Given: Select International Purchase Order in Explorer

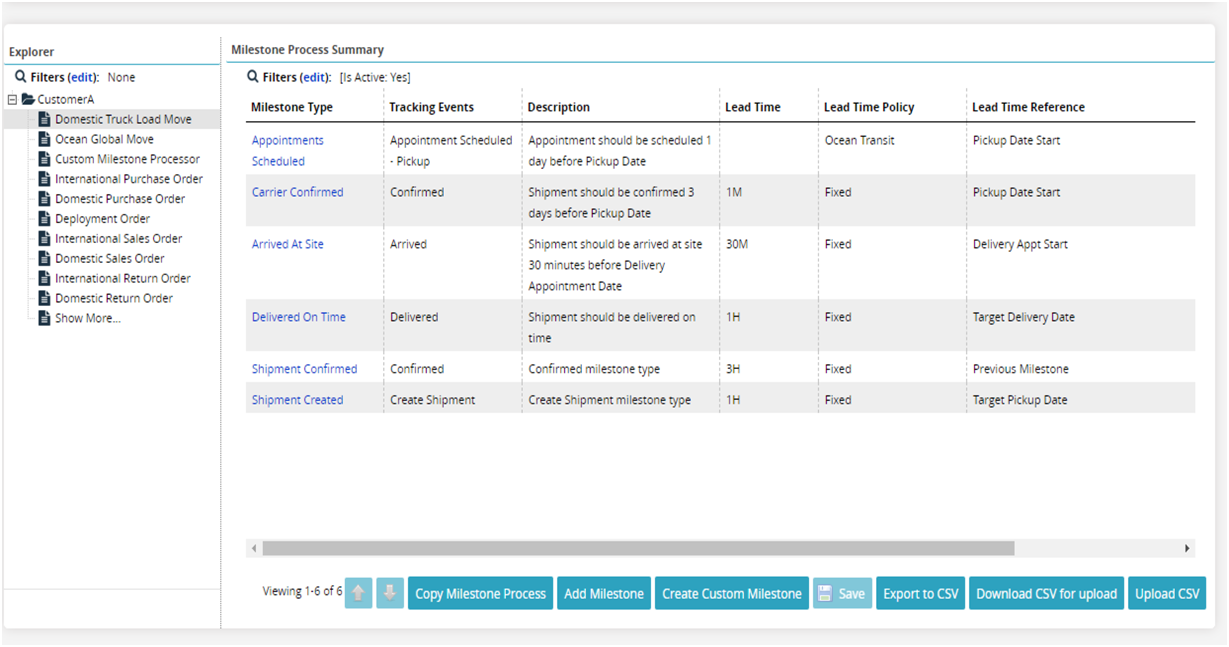Looking at the screenshot, I should tap(128, 179).
